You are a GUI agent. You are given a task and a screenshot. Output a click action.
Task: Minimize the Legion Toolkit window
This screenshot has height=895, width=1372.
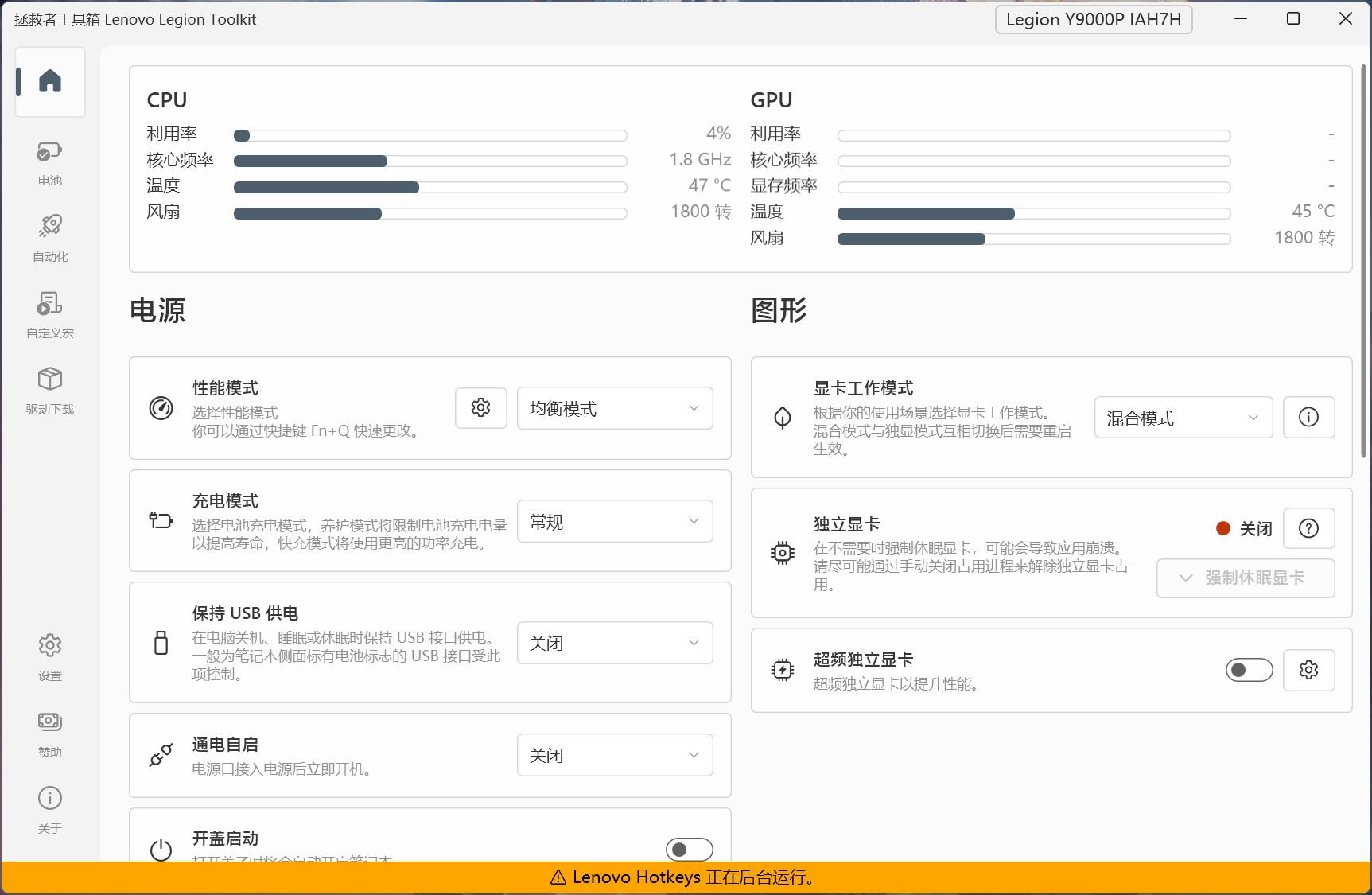click(x=1241, y=18)
